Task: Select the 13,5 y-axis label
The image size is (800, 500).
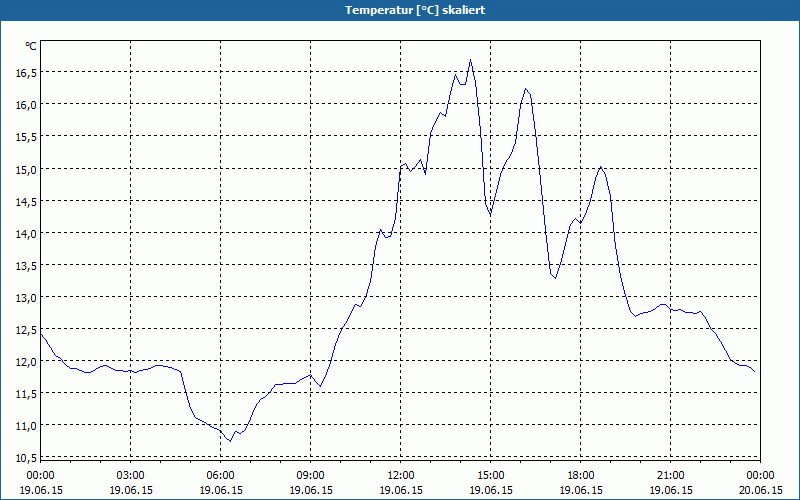Action: 27,266
